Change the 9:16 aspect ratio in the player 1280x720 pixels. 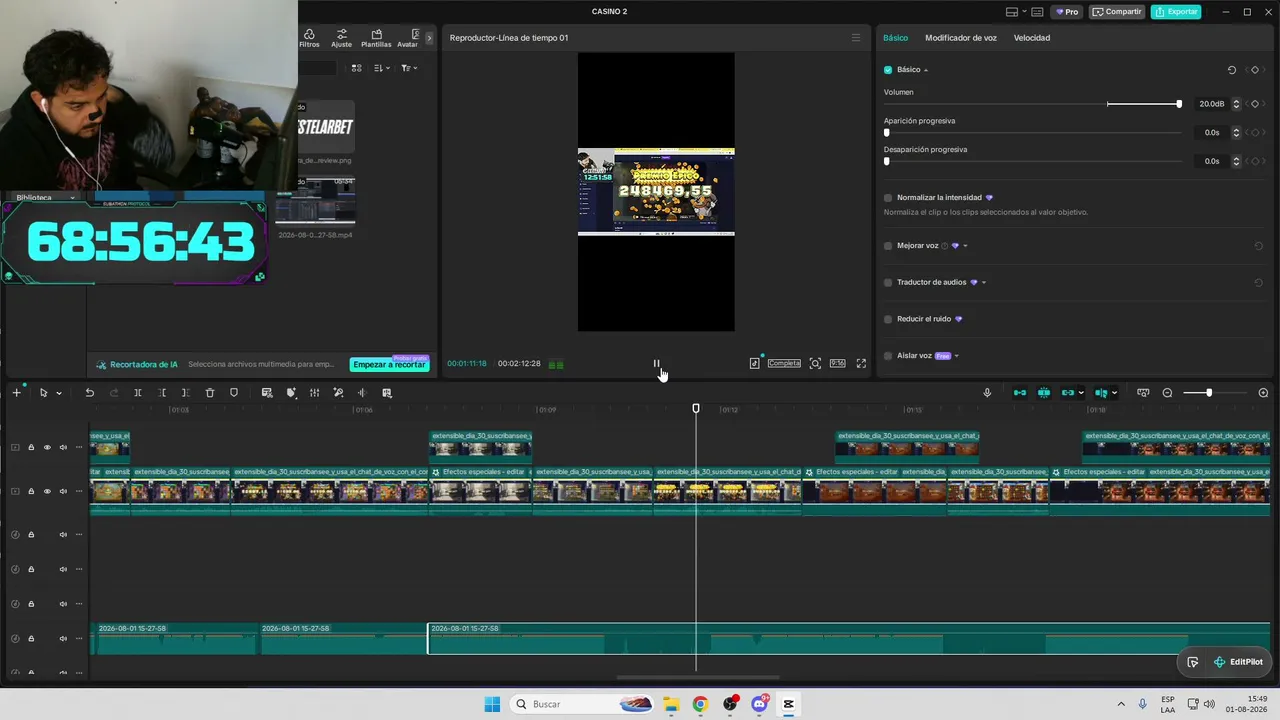pos(837,363)
